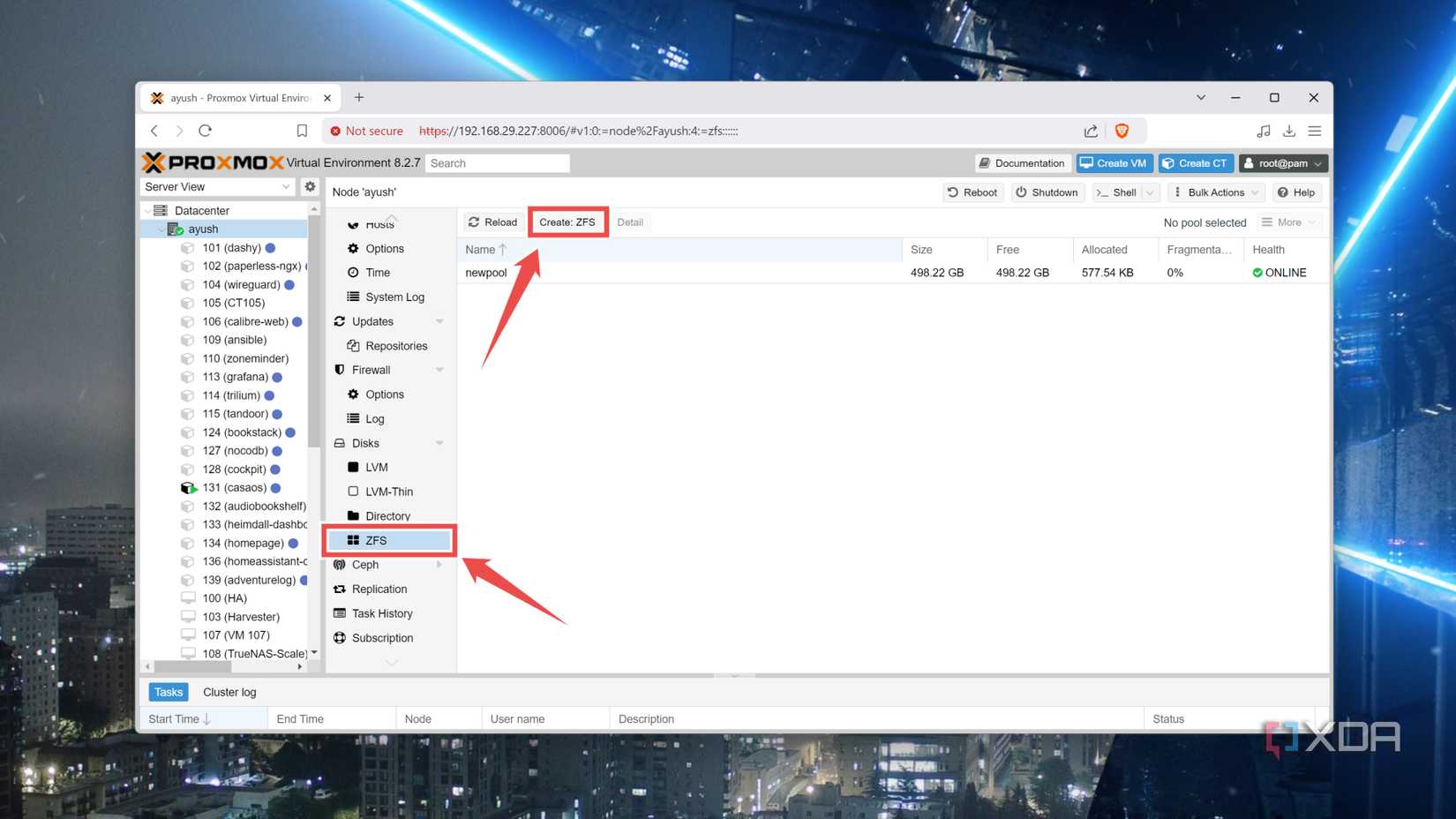
Task: Switch to the Cluster log tab
Action: coord(229,692)
